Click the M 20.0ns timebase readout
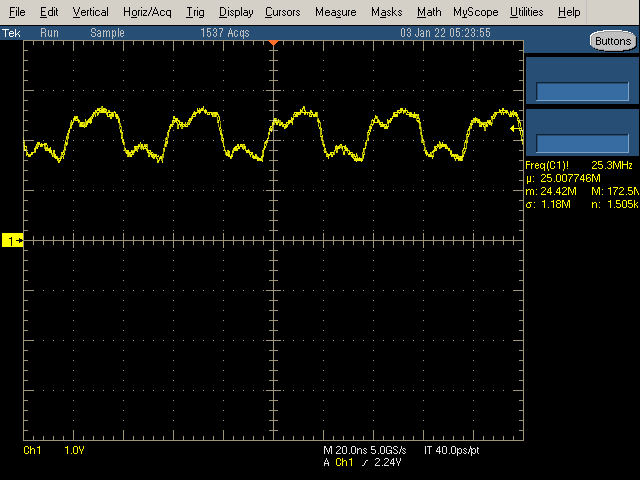 345,451
